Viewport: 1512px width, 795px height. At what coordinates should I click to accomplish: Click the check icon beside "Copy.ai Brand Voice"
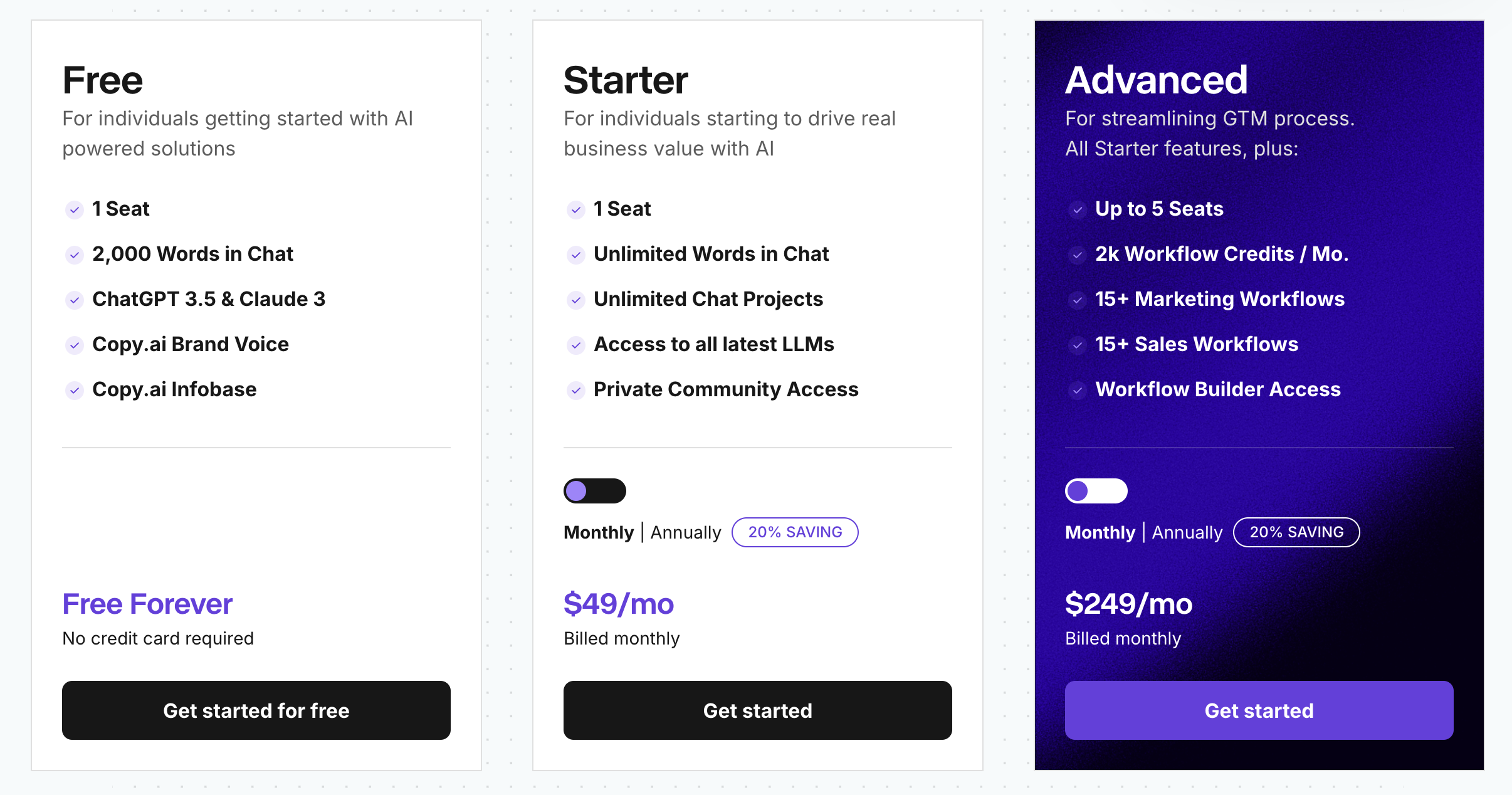(x=75, y=345)
